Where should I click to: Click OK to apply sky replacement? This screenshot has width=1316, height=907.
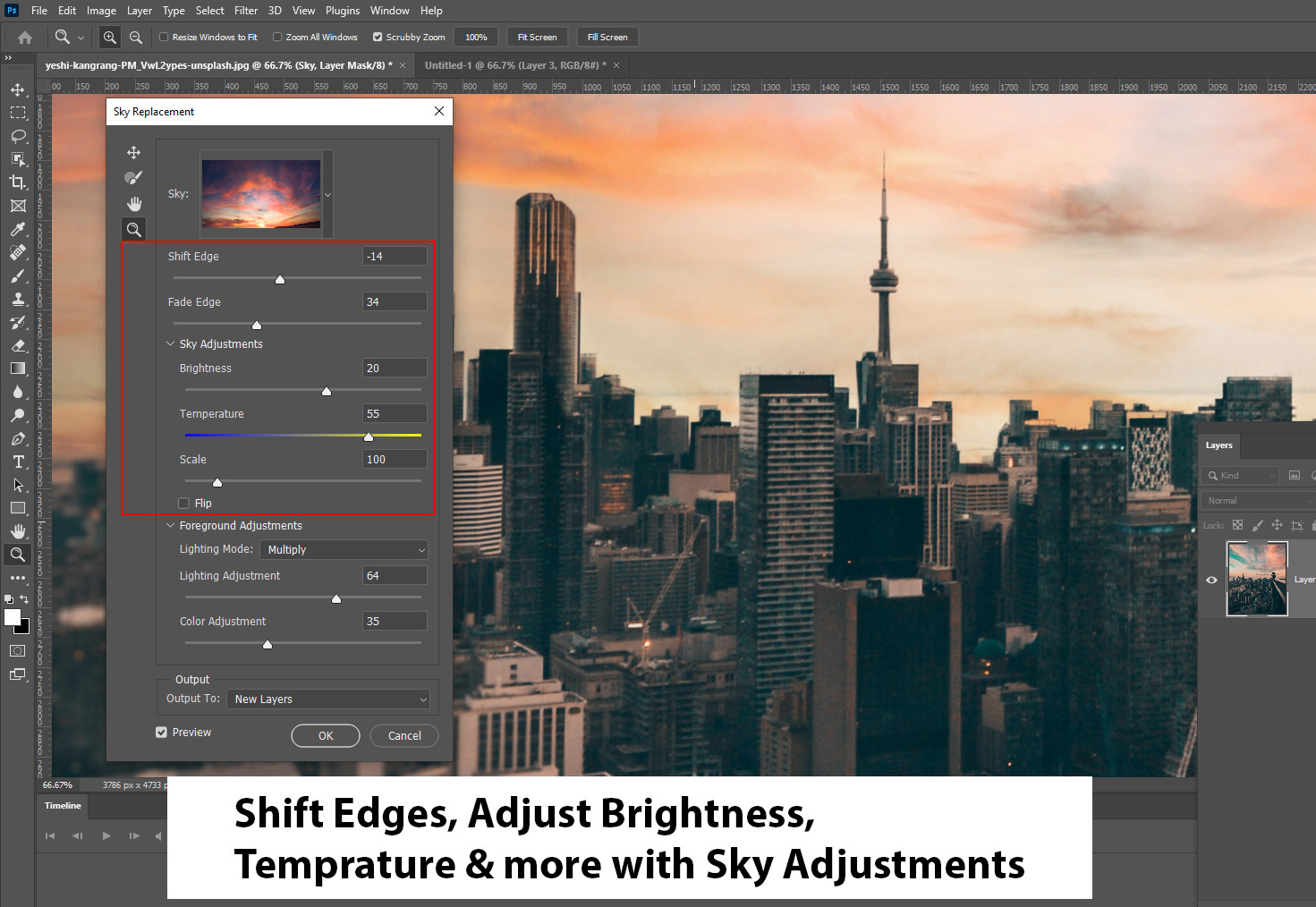pos(326,736)
